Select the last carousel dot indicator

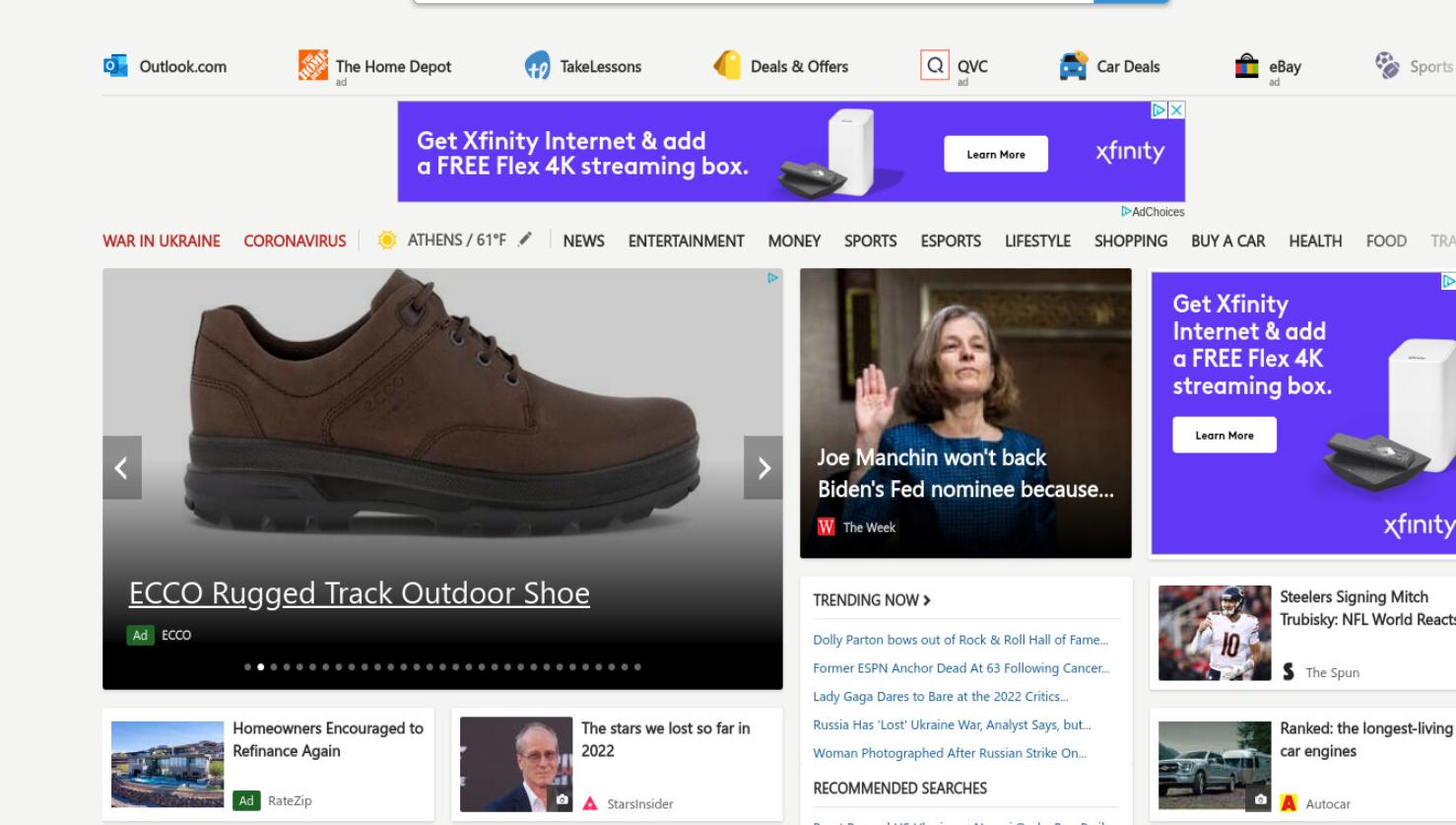pos(637,667)
